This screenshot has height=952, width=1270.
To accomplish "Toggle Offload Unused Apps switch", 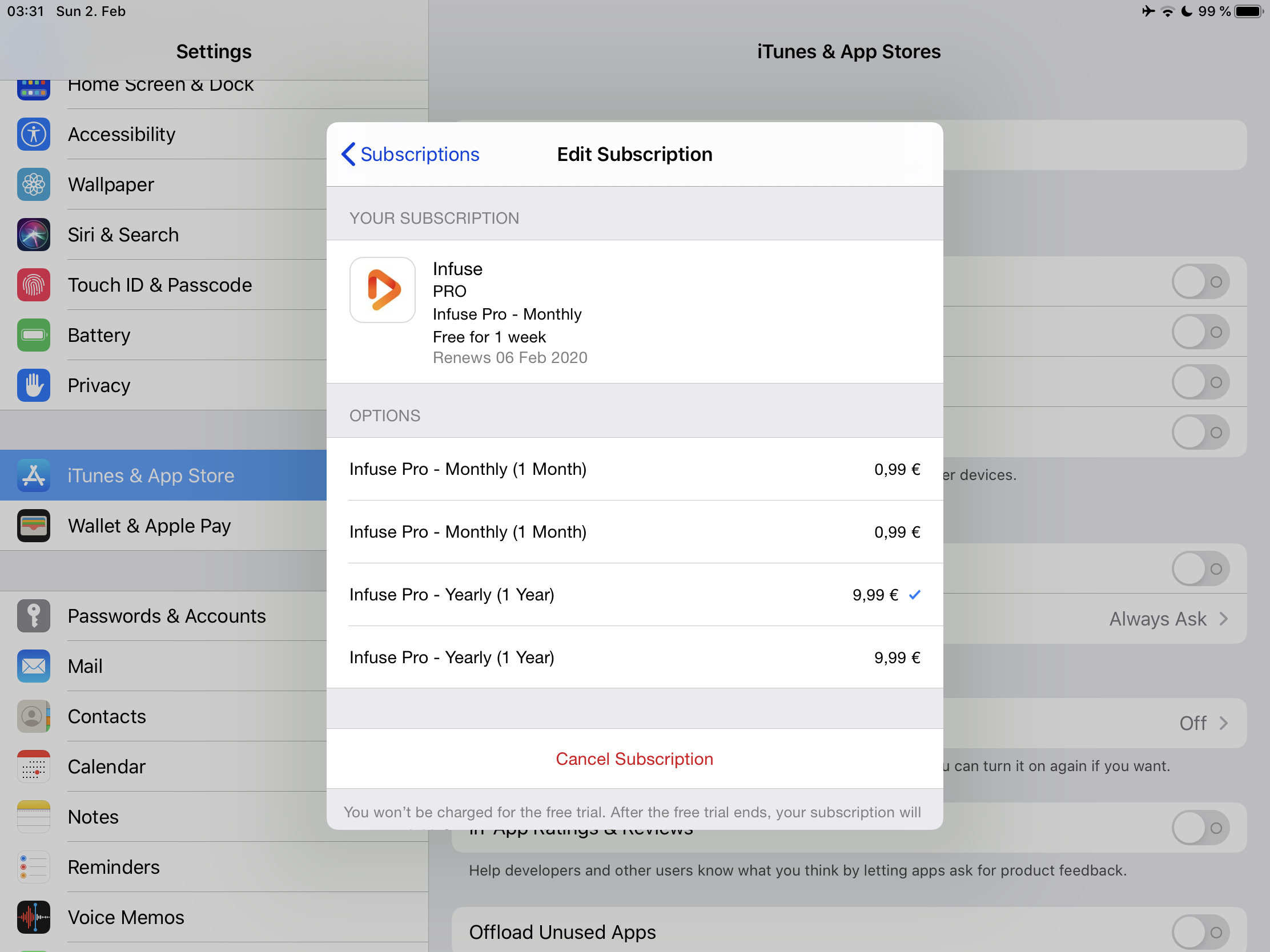I will pyautogui.click(x=1200, y=932).
